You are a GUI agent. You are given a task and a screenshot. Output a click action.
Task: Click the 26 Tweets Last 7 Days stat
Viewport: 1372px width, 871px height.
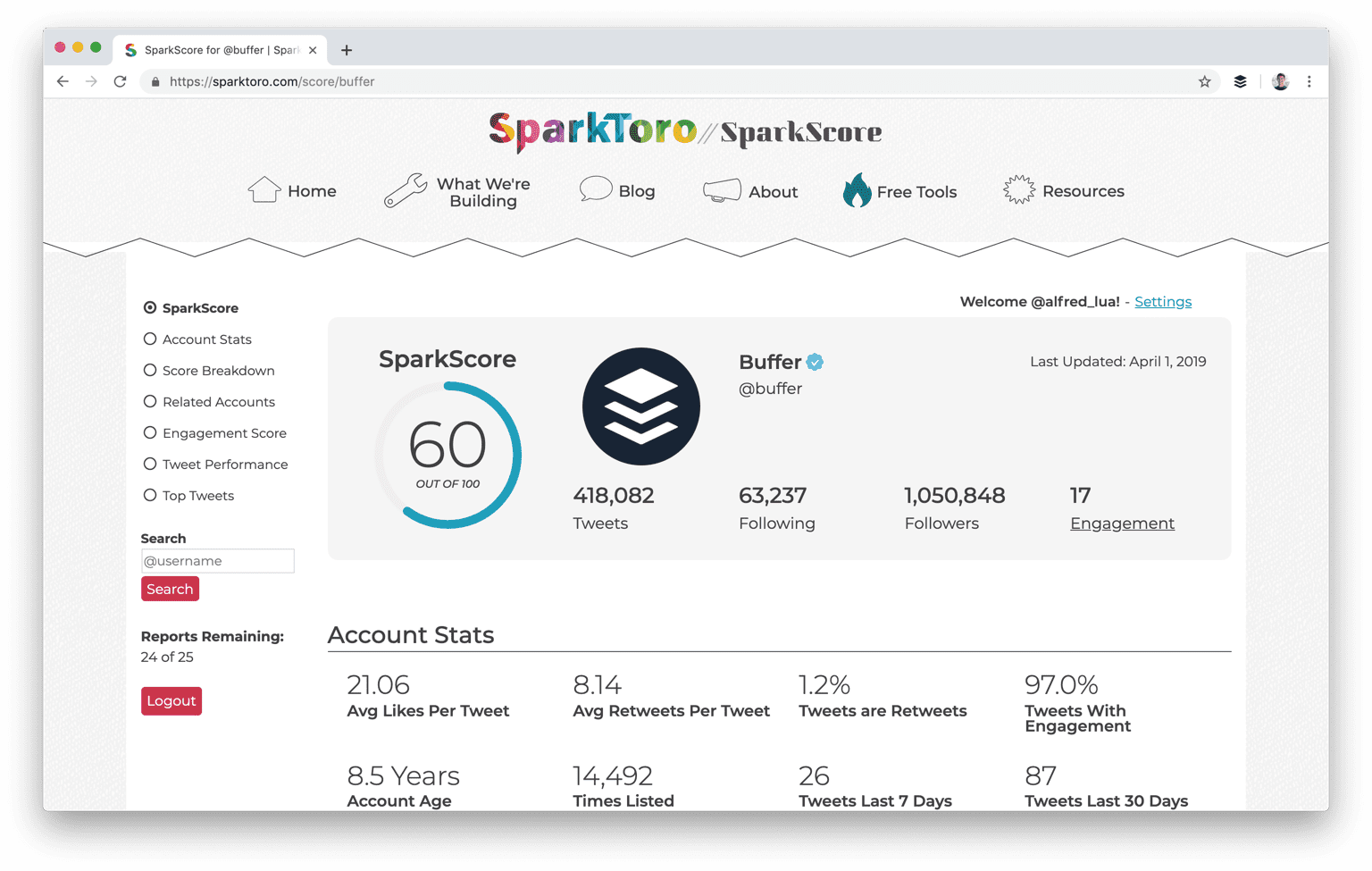click(x=875, y=786)
